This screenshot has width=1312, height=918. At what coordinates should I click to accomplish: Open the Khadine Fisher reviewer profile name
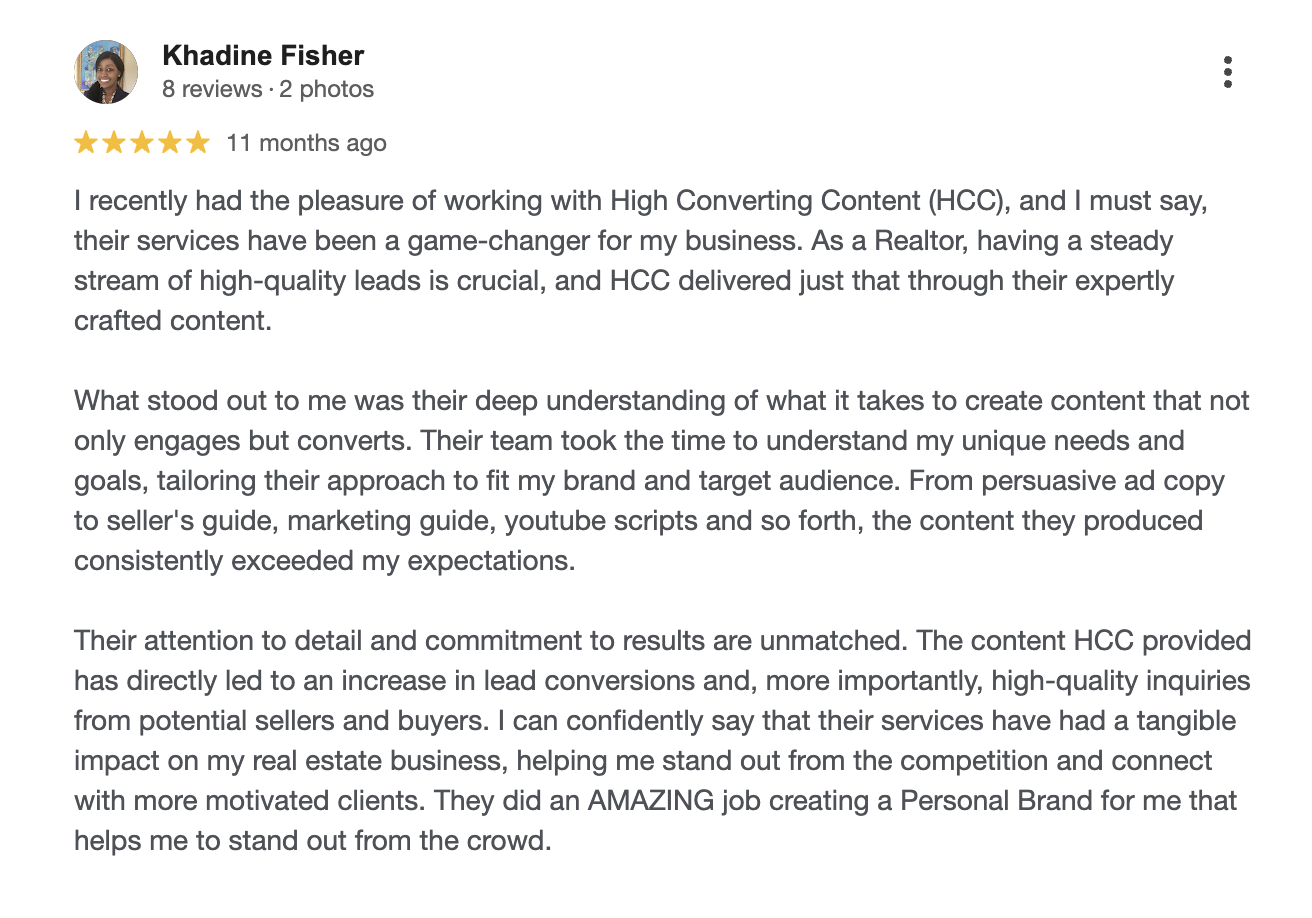point(263,56)
